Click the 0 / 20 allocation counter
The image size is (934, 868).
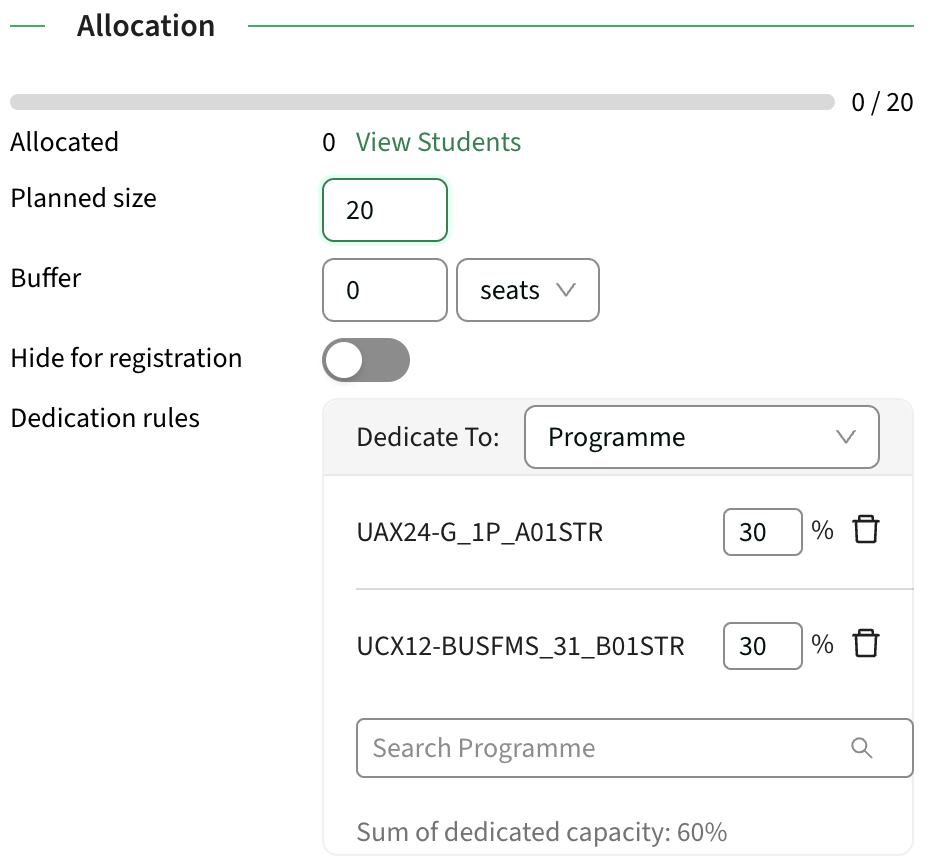coord(882,102)
